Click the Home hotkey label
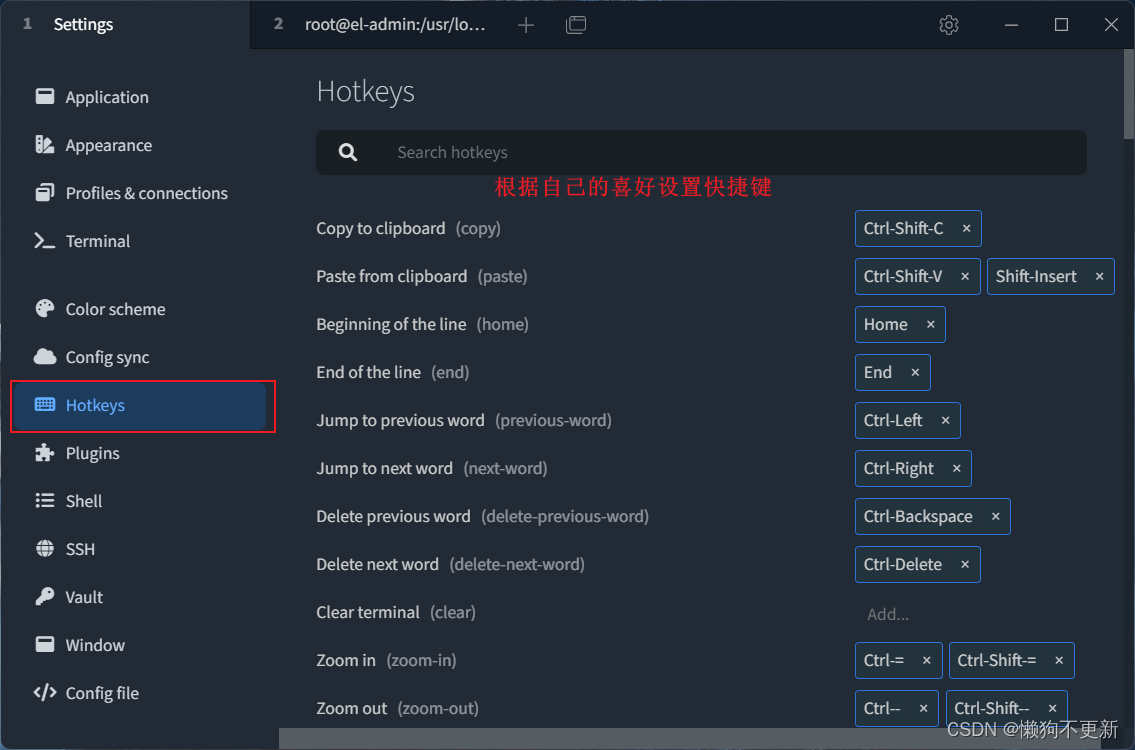Viewport: 1135px width, 750px height. 885,324
